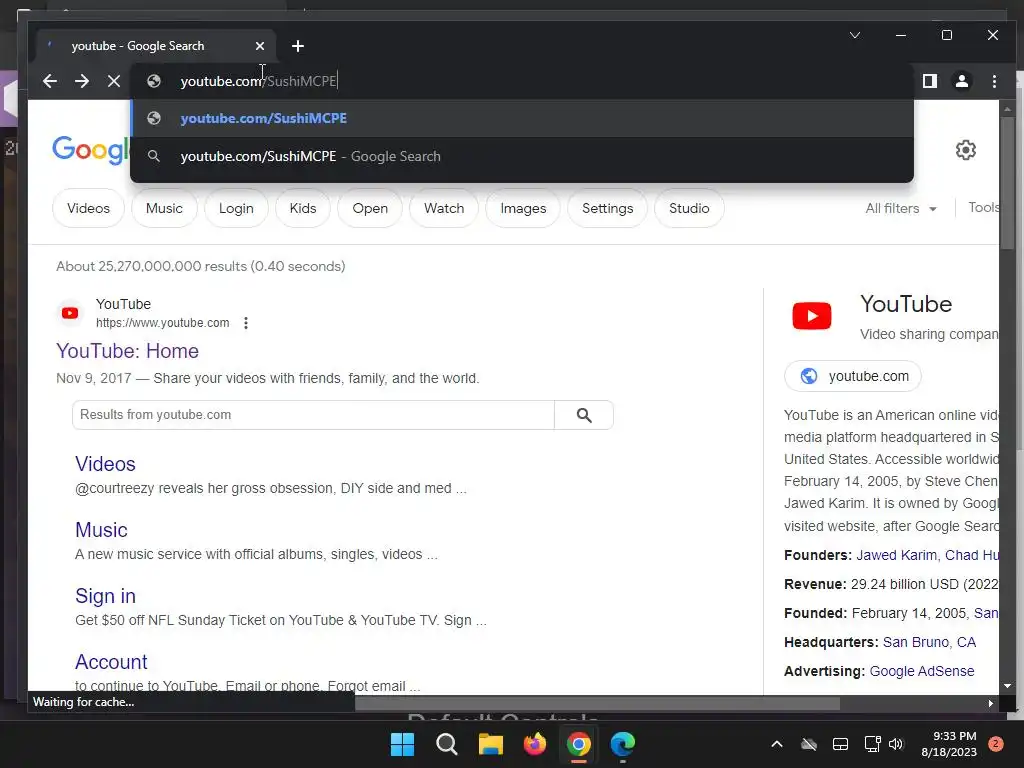The height and width of the screenshot is (768, 1024).
Task: Open the Tools option
Action: [984, 208]
